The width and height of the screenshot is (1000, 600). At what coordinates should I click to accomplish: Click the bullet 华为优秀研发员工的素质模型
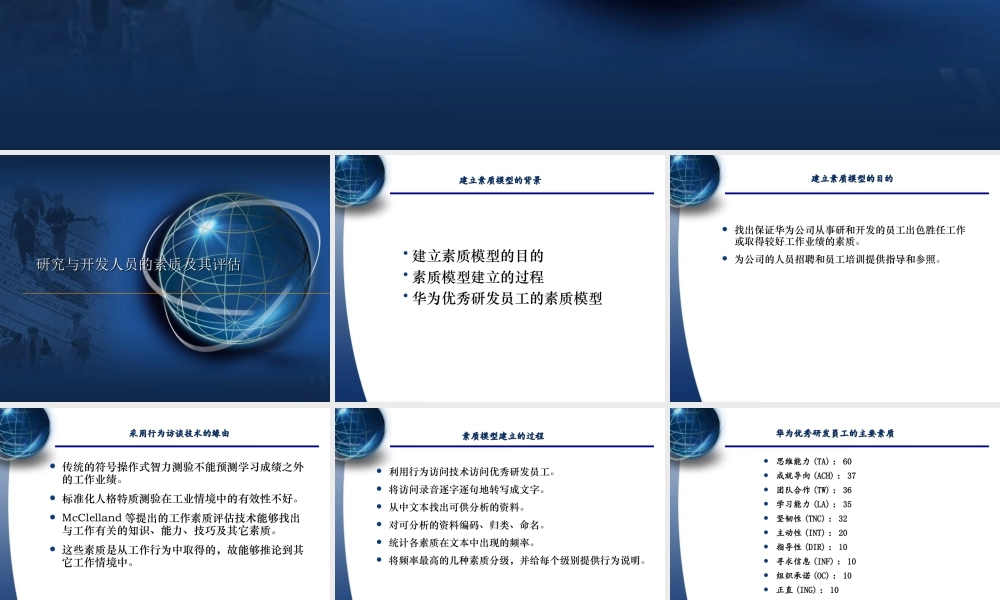pos(507,298)
